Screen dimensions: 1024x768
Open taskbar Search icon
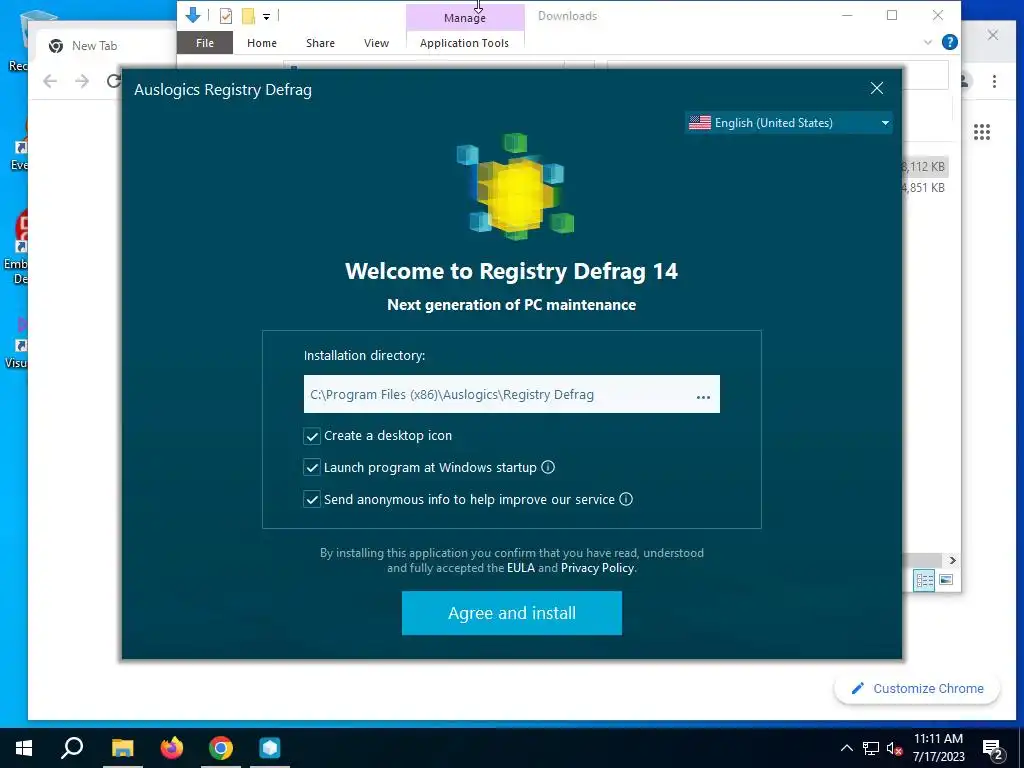(72, 748)
